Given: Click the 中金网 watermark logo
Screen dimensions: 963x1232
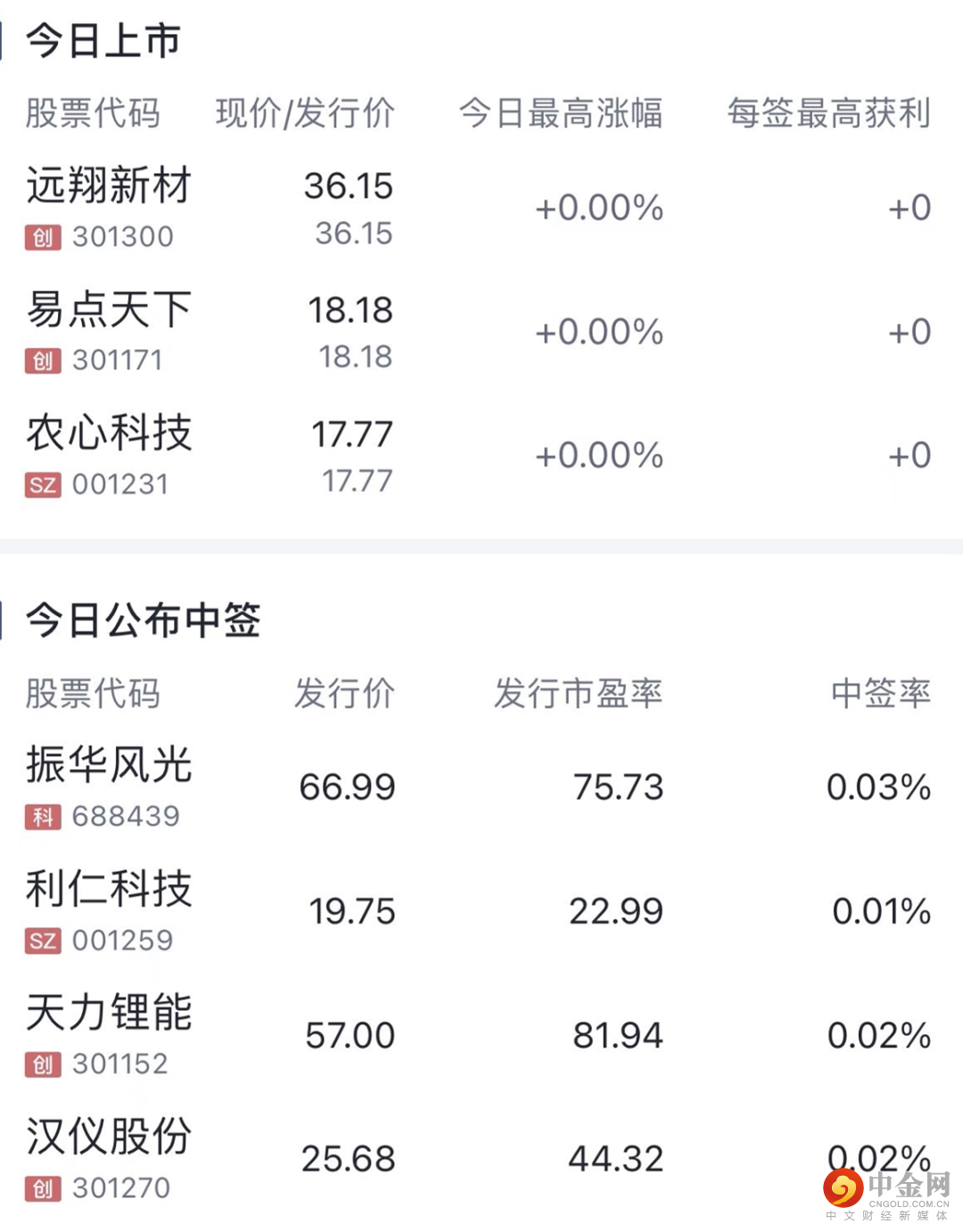Looking at the screenshot, I should 886,1193.
